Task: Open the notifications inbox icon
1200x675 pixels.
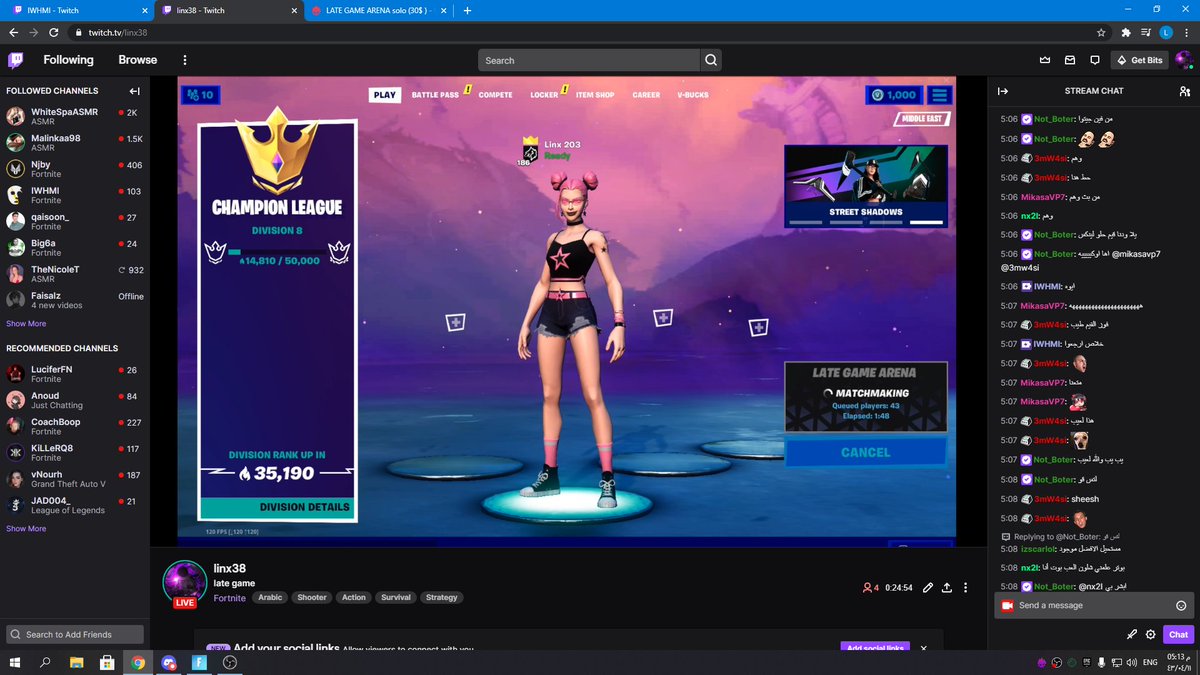Action: coord(1069,60)
